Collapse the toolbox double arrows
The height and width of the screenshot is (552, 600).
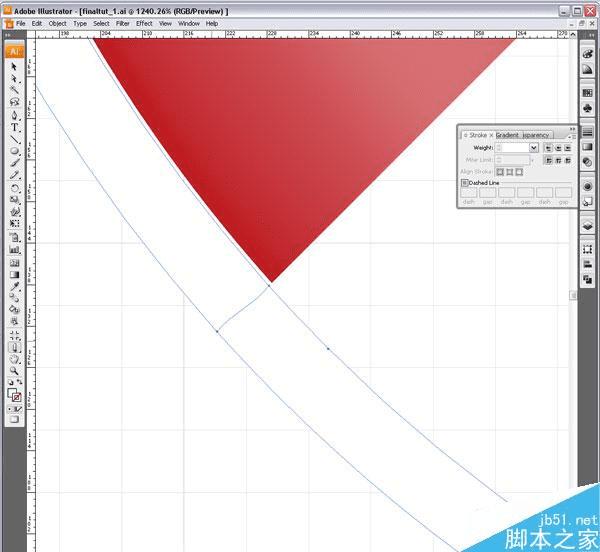8,34
